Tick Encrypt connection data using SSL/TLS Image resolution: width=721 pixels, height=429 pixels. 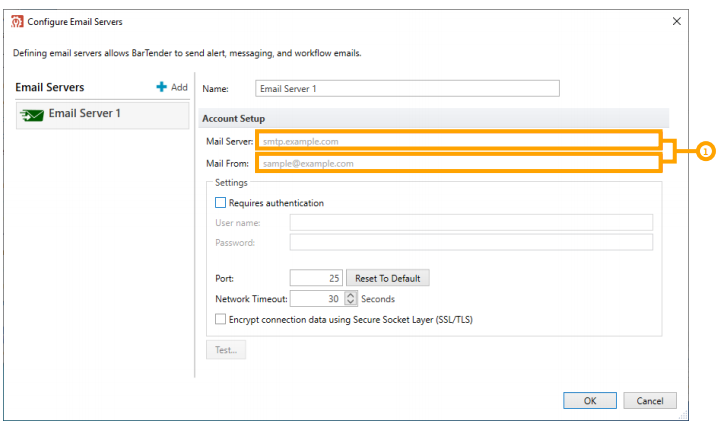point(221,319)
